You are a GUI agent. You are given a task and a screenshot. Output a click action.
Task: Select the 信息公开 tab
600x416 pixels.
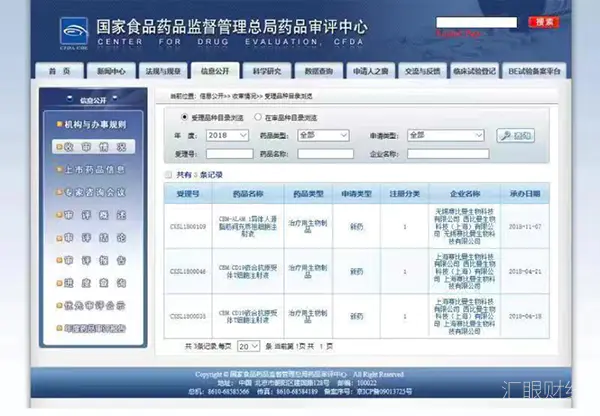coord(215,71)
